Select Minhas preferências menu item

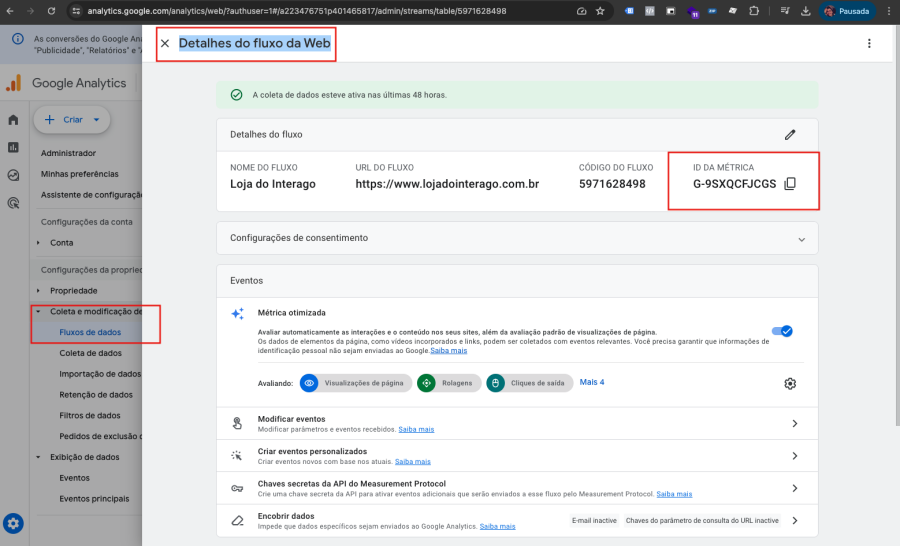[x=80, y=174]
